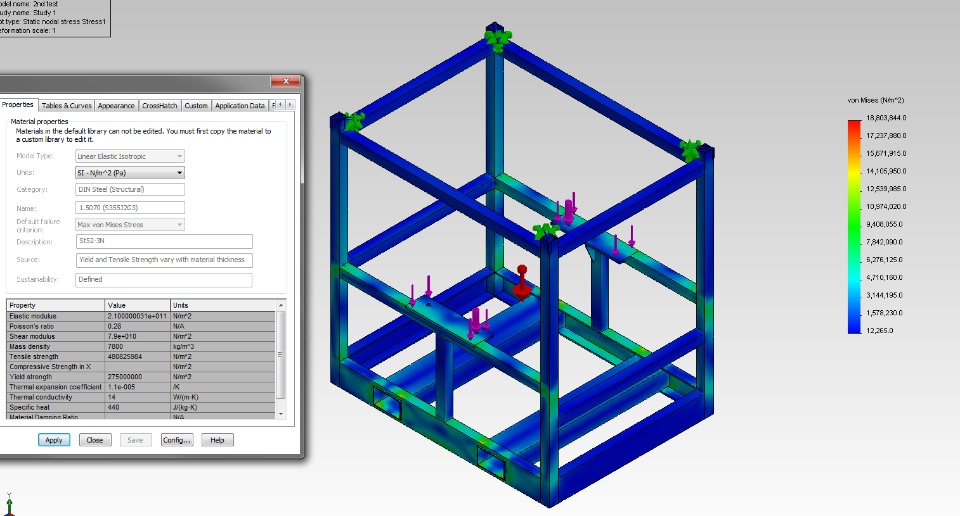Select the Shear modulus row
The width and height of the screenshot is (960, 516).
[141, 337]
